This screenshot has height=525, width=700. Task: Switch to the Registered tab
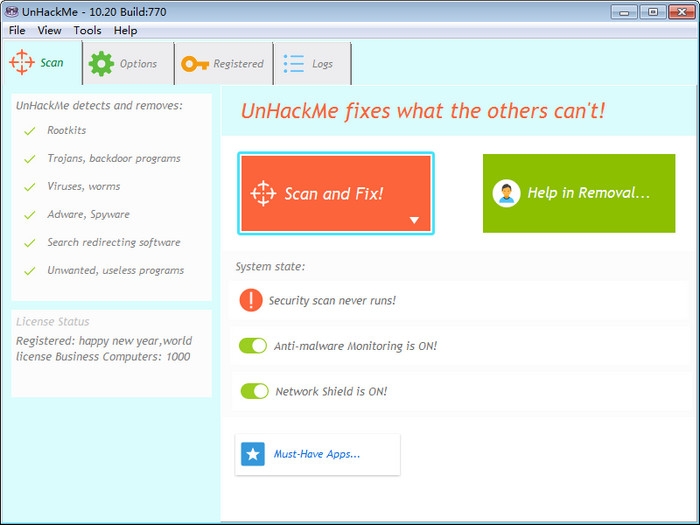point(224,64)
